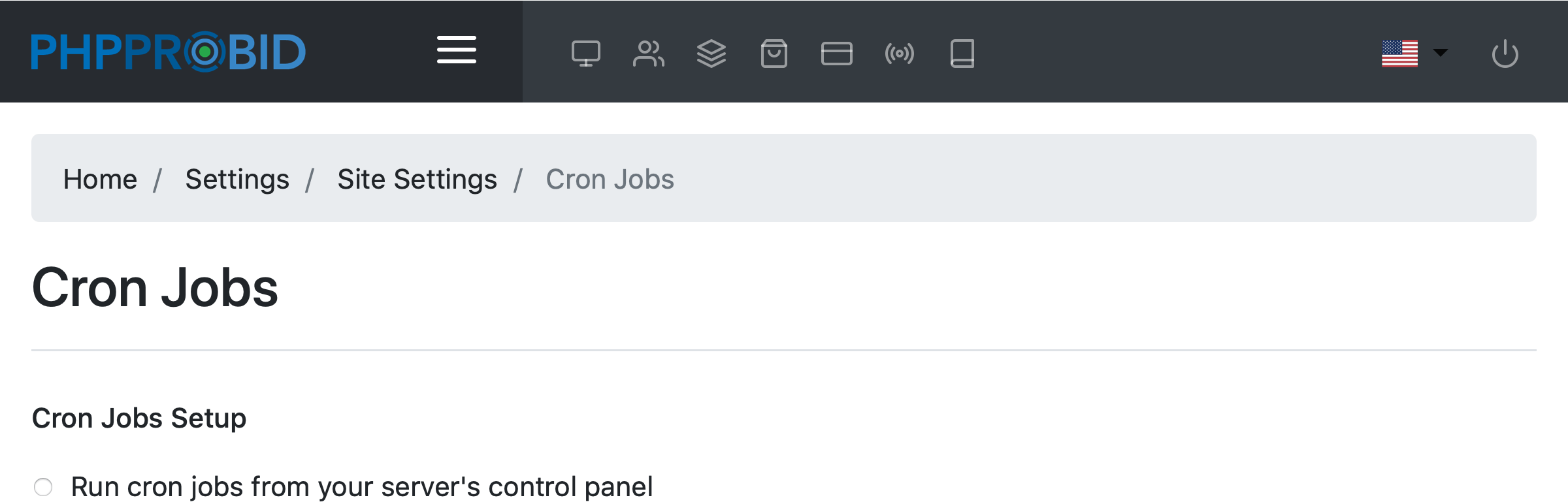Select the server control panel radio button
This screenshot has height=504, width=1568.
coord(43,487)
